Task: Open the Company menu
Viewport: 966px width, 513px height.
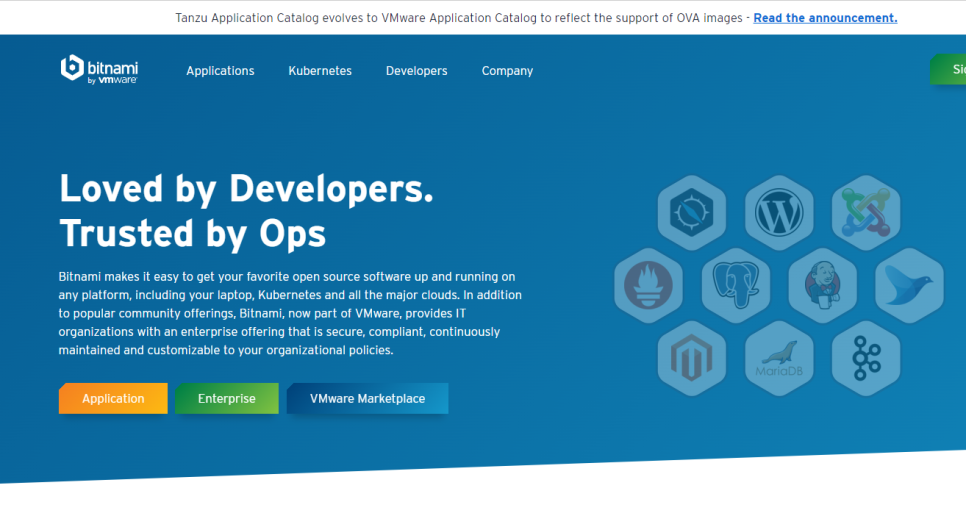Action: (x=507, y=71)
